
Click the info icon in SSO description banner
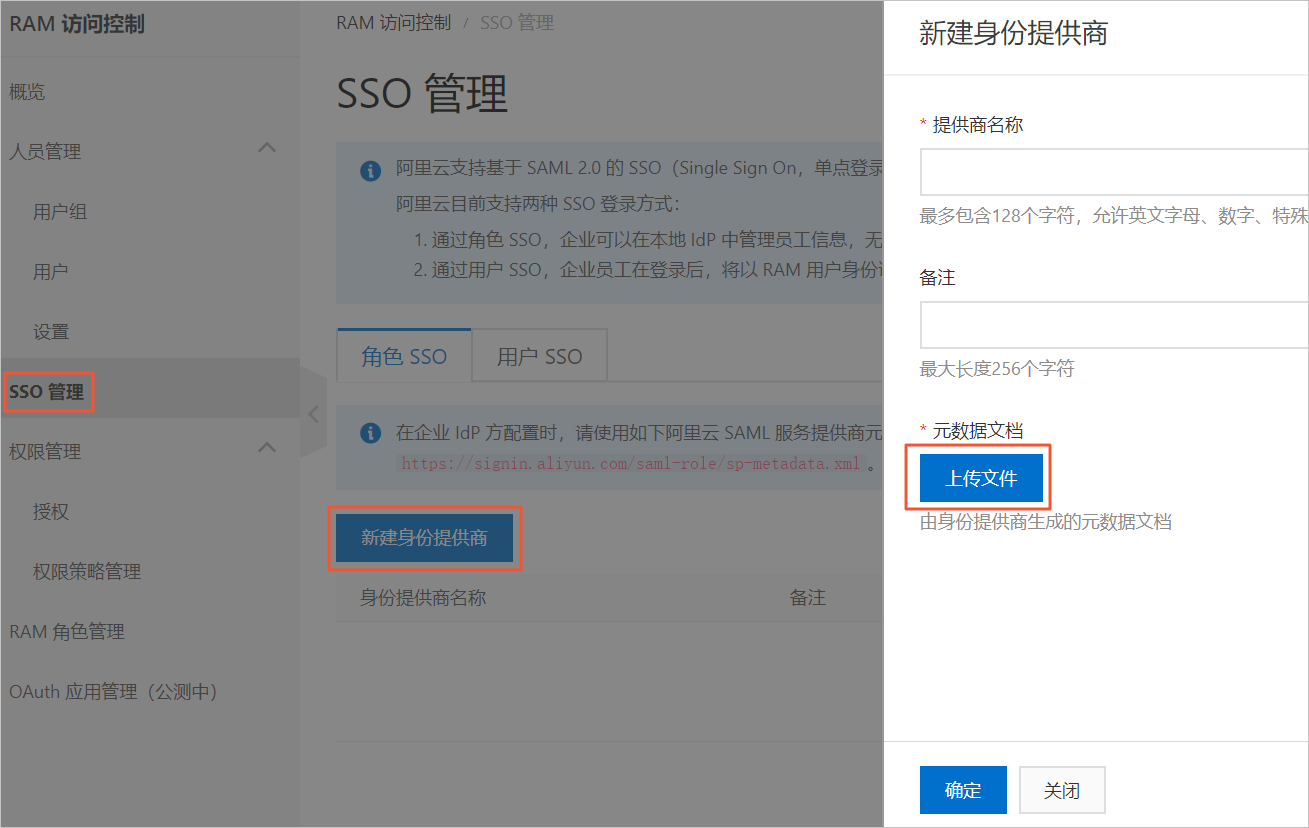coord(370,170)
